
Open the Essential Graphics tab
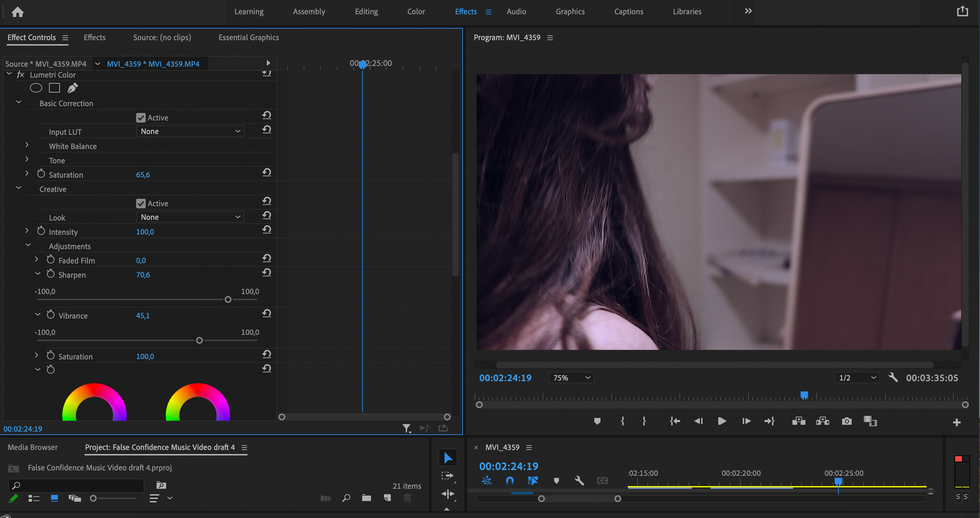coord(248,37)
